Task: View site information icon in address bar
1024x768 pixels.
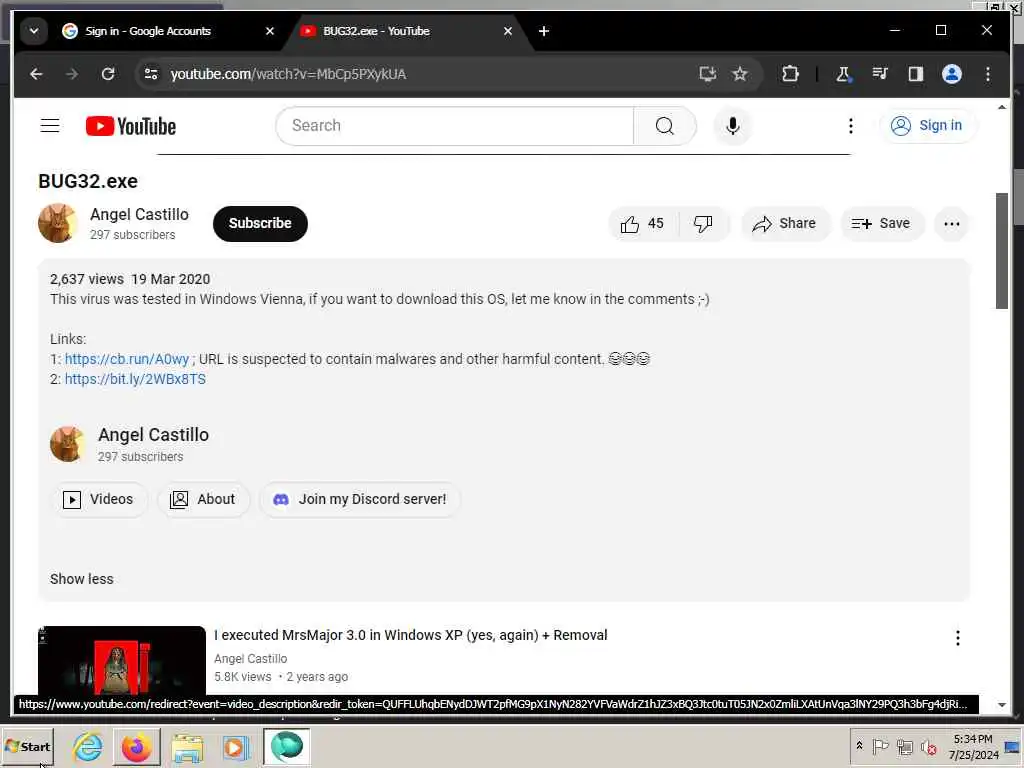Action: 151,74
